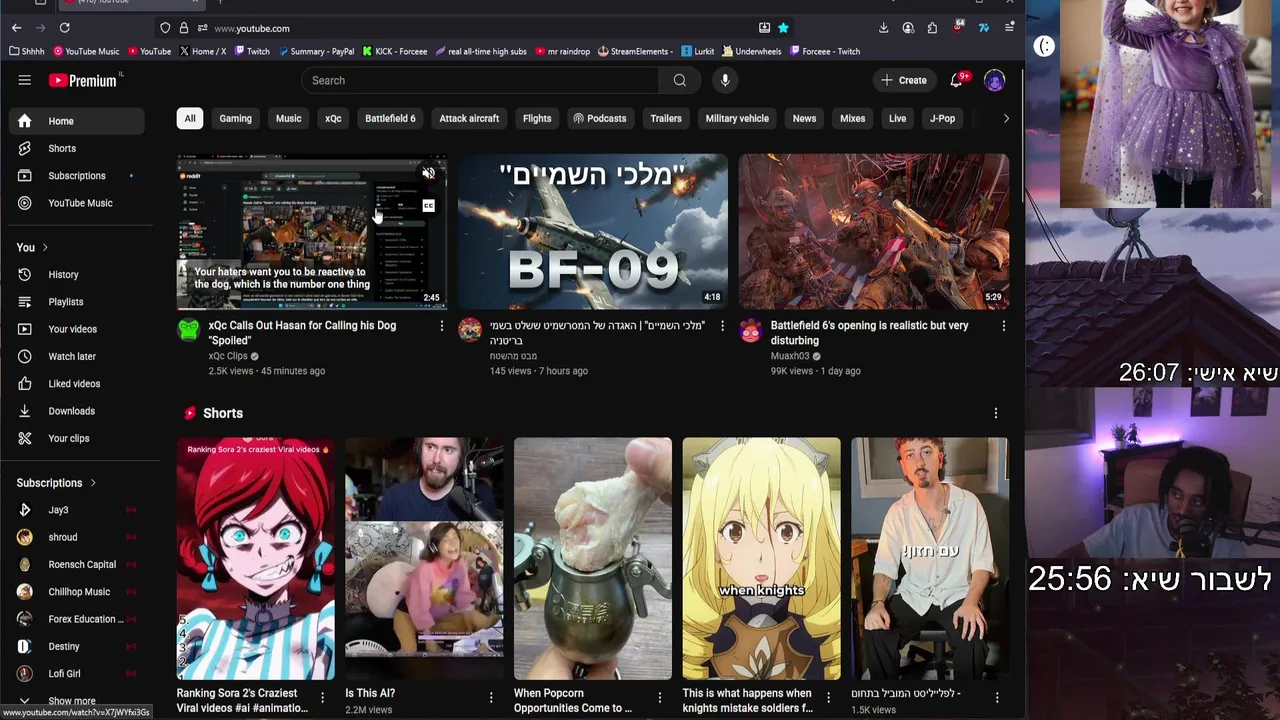The height and width of the screenshot is (720, 1280).
Task: Select the Music filter chip
Action: pos(288,118)
